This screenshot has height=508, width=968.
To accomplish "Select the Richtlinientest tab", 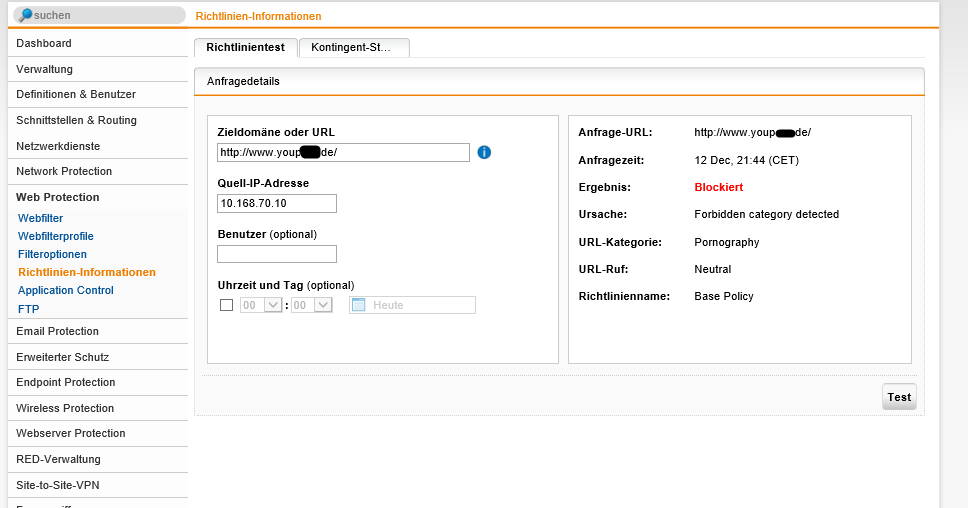I will (245, 47).
